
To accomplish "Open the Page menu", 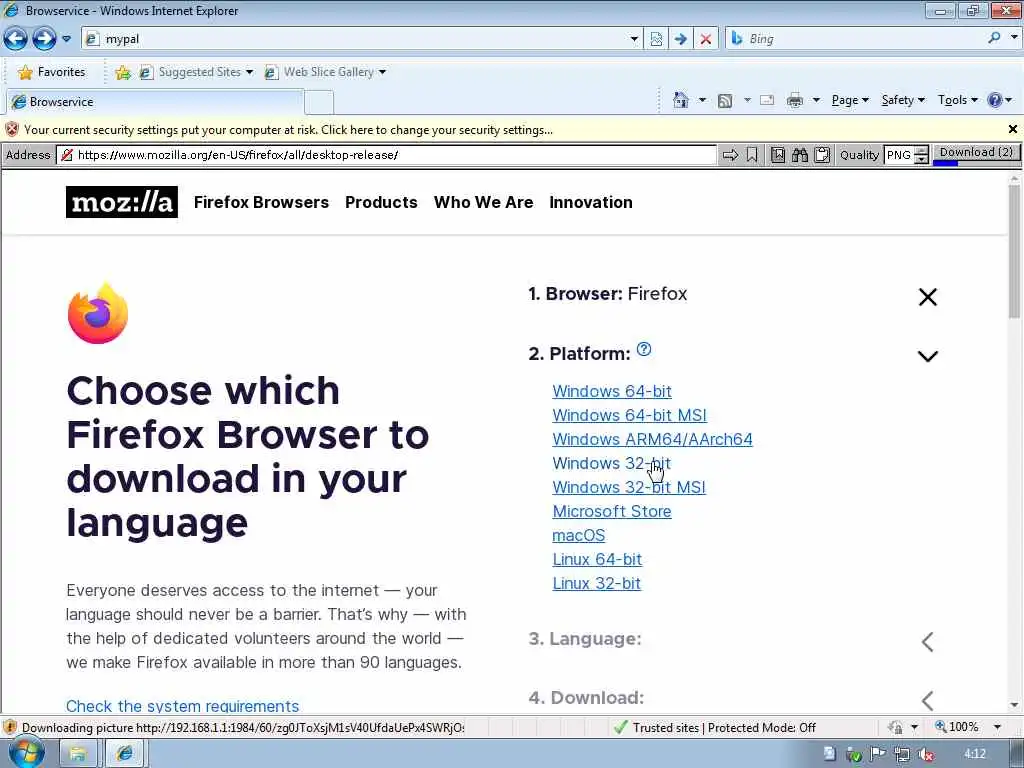I will [850, 100].
